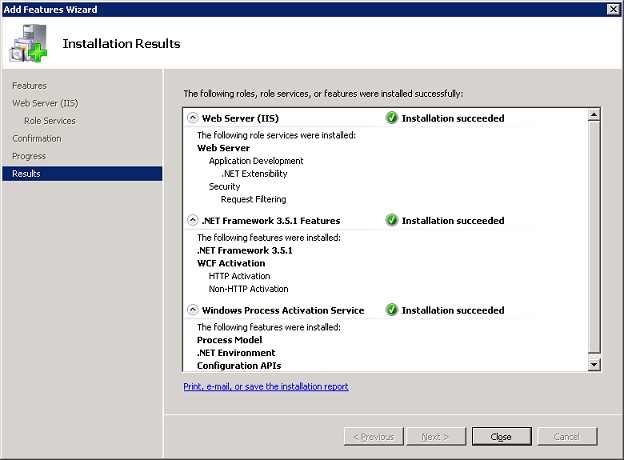624x460 pixels.
Task: Open the Print, e-mail, or save installation report link
Action: coord(266,386)
